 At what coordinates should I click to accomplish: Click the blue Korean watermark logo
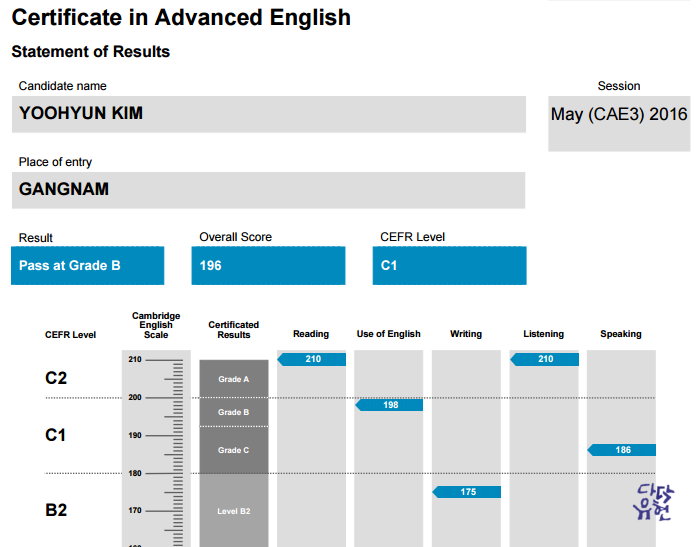(x=655, y=501)
